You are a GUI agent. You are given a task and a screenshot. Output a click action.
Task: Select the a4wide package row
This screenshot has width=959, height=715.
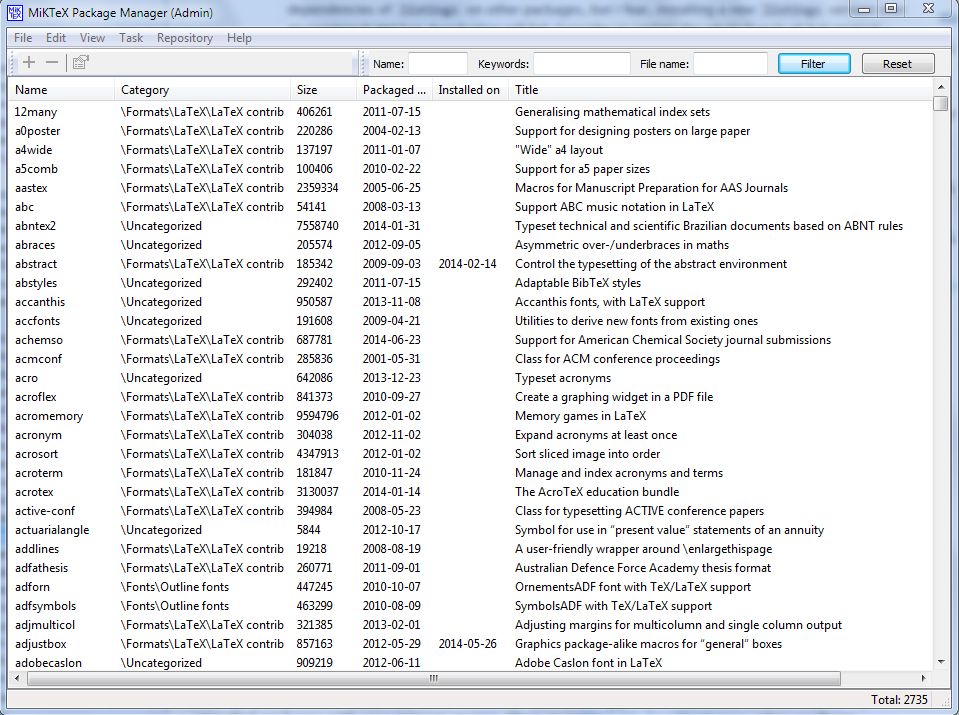[471, 150]
